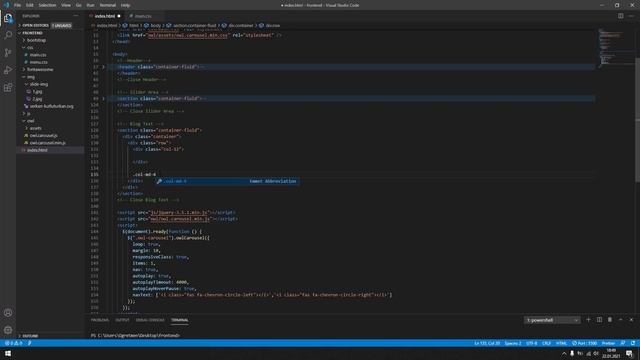Click errors and warnings status indicator
Viewport: 640px width, 360px height.
click(x=13, y=343)
